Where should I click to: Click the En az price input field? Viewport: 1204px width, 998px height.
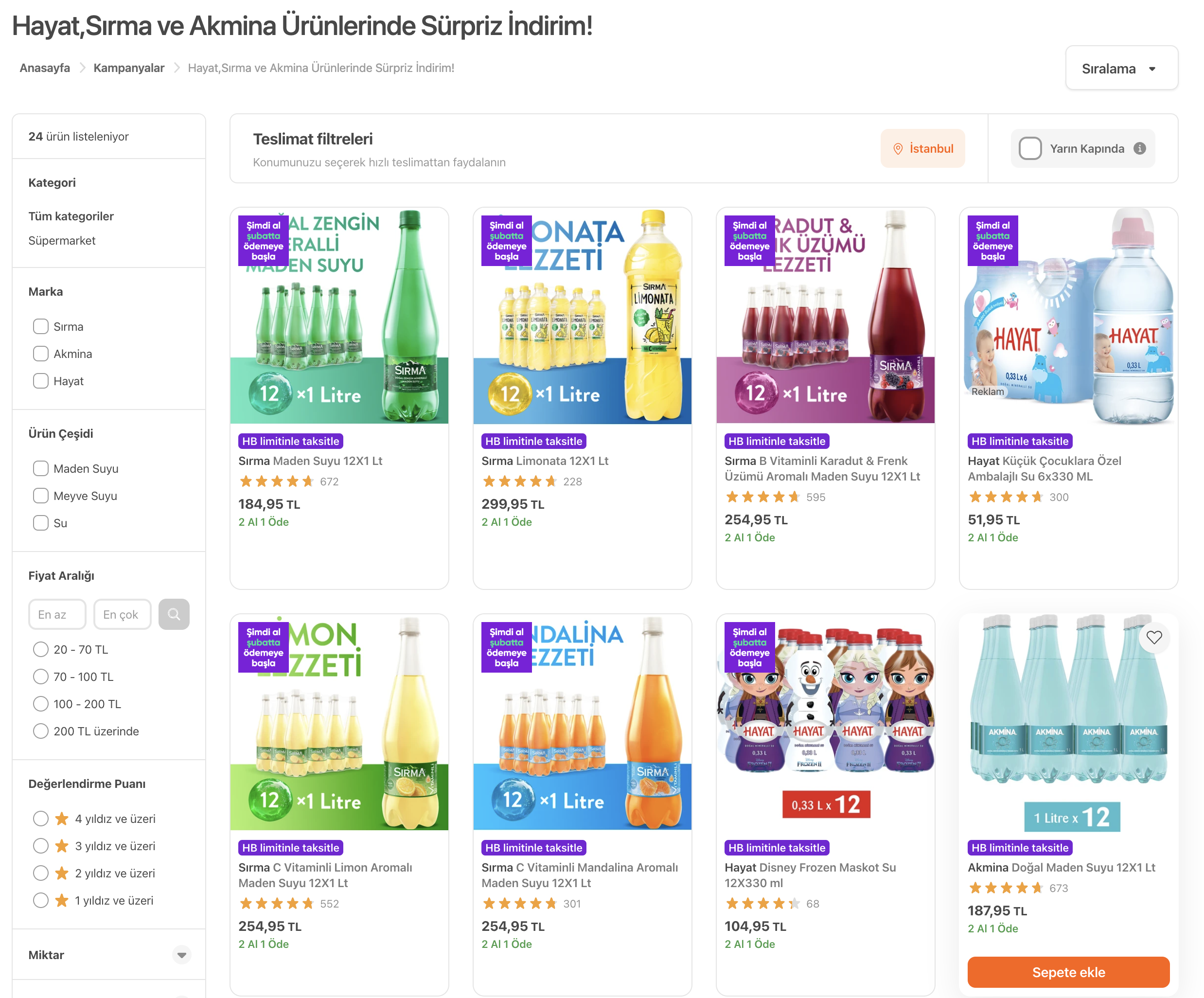click(x=57, y=614)
